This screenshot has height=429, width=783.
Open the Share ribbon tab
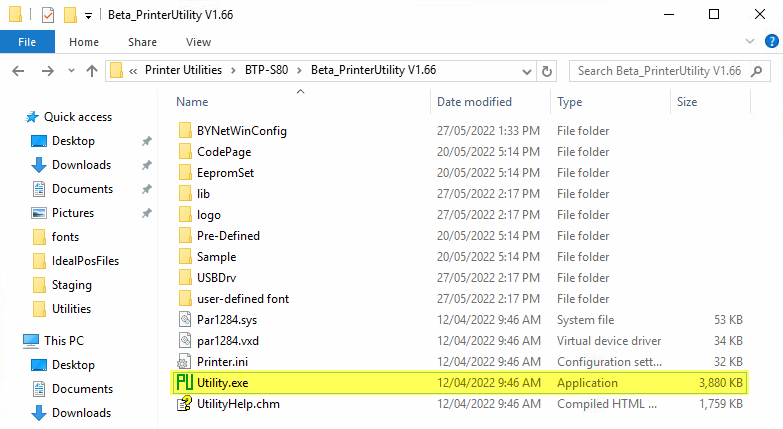tap(142, 42)
